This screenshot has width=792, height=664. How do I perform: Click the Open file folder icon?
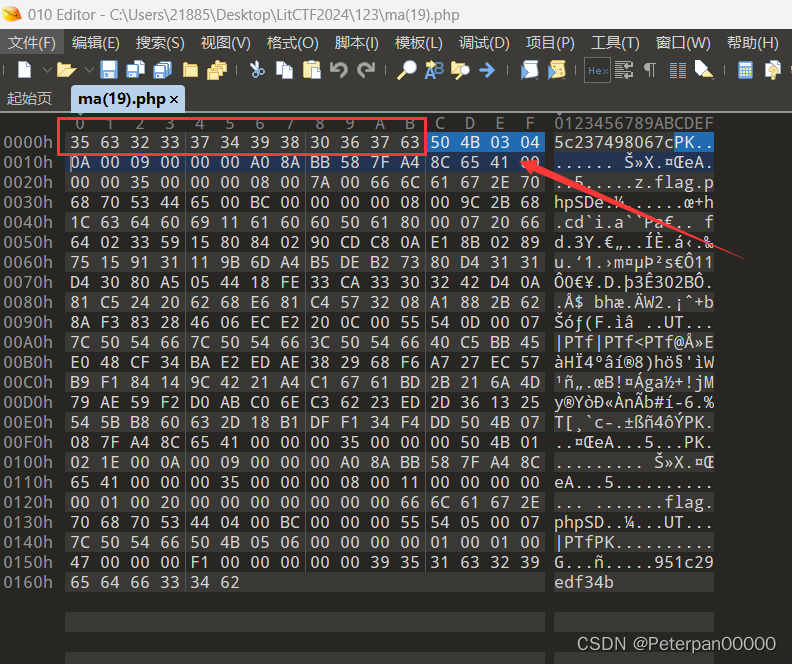(66, 70)
